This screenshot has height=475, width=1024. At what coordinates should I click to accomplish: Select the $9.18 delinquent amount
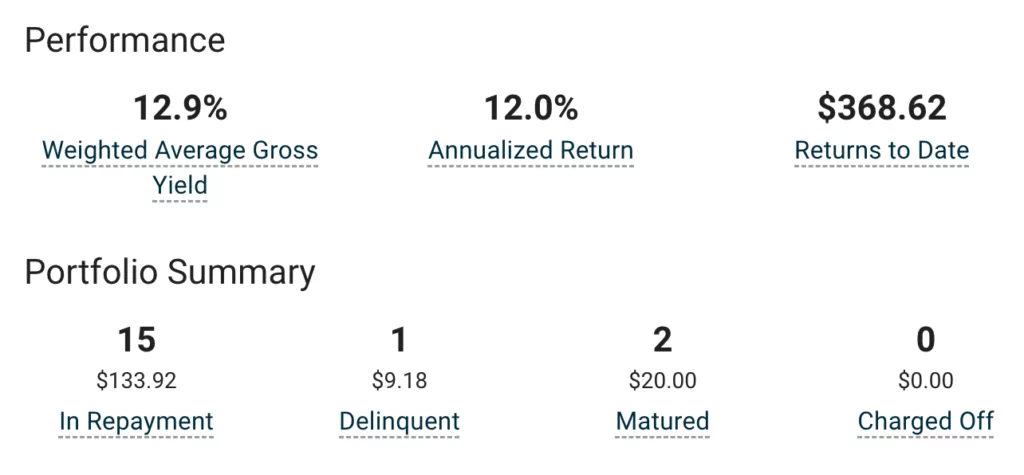coord(400,380)
